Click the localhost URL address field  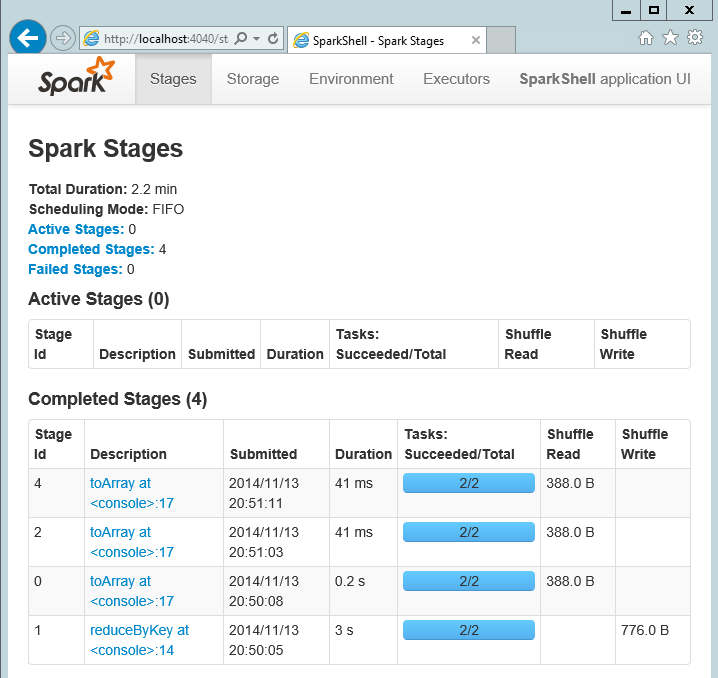point(165,39)
